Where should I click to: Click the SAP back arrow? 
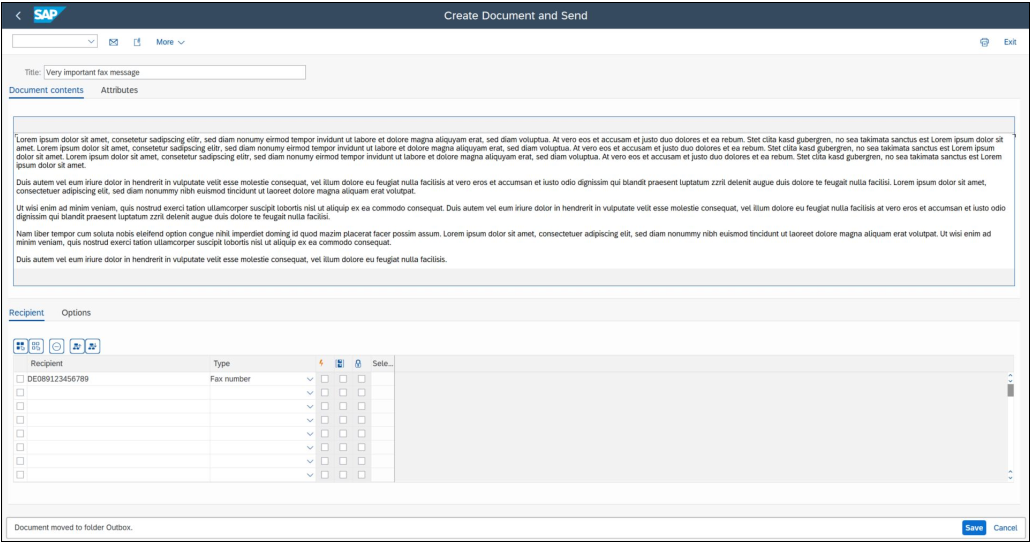pyautogui.click(x=18, y=16)
